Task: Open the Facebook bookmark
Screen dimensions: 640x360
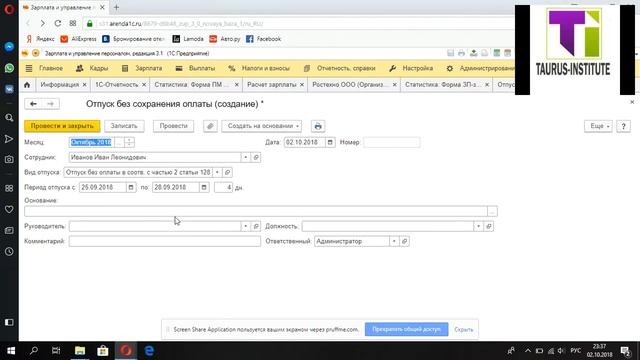Action: tap(264, 39)
